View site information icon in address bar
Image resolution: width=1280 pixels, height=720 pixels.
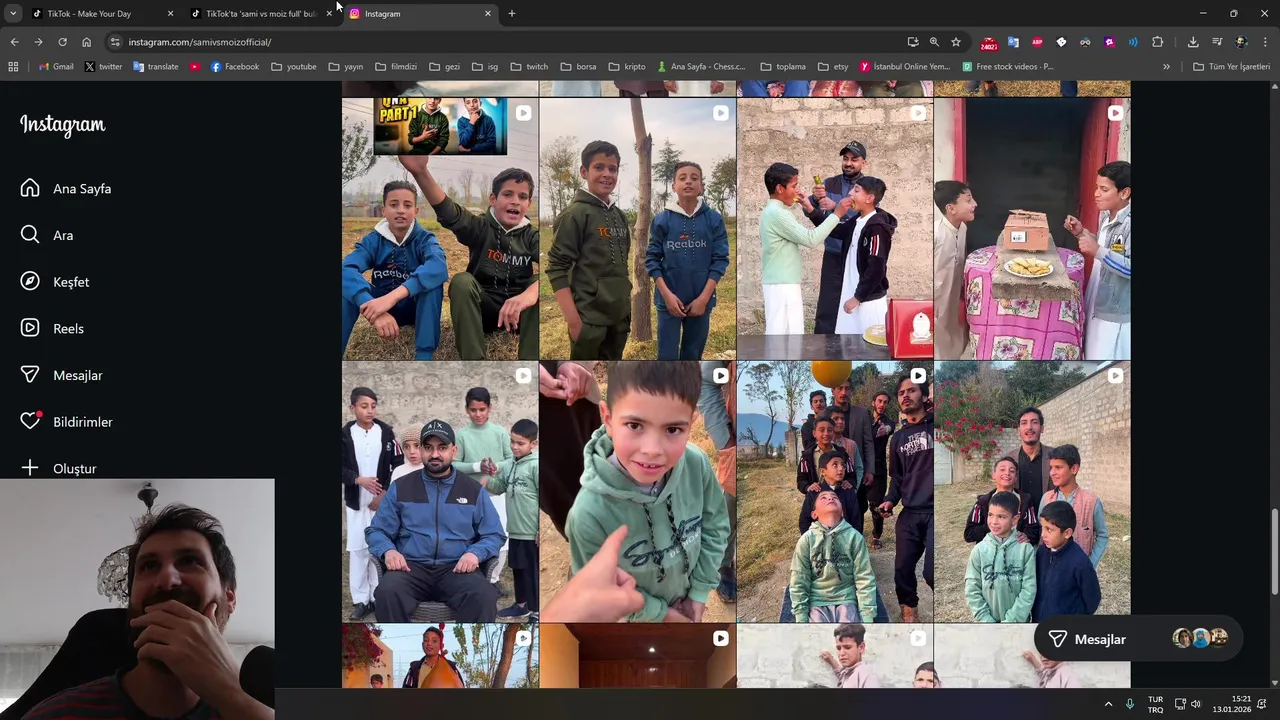coord(115,42)
